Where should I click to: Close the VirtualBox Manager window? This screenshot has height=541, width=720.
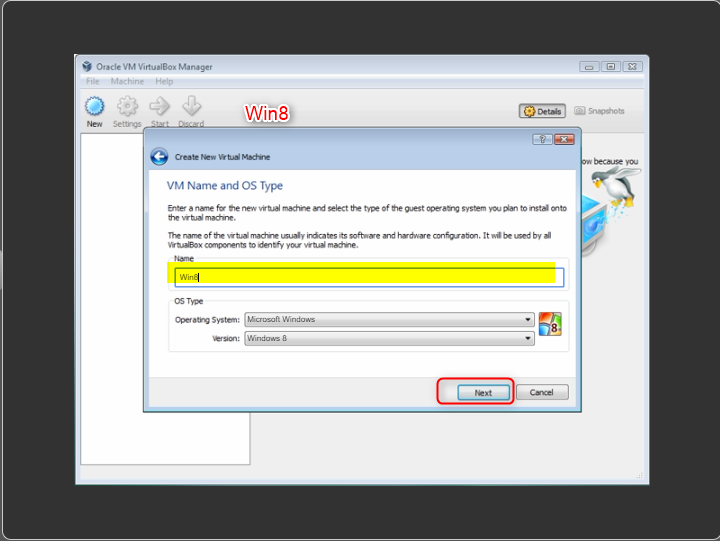(632, 67)
